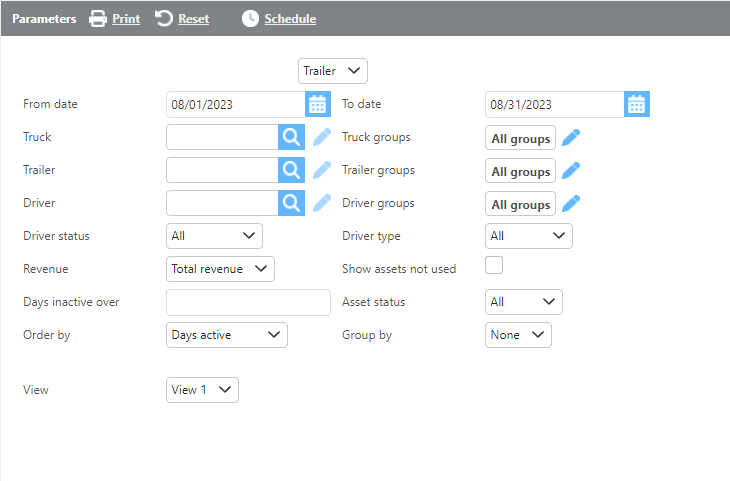Viewport: 730px width, 481px height.
Task: Click pencil icon beside Driver groups
Action: (571, 204)
